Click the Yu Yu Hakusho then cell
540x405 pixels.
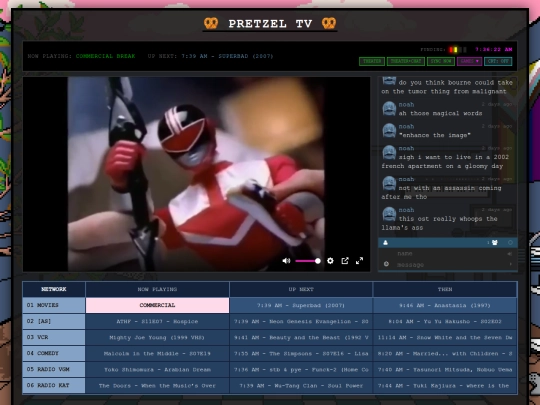tap(445, 321)
